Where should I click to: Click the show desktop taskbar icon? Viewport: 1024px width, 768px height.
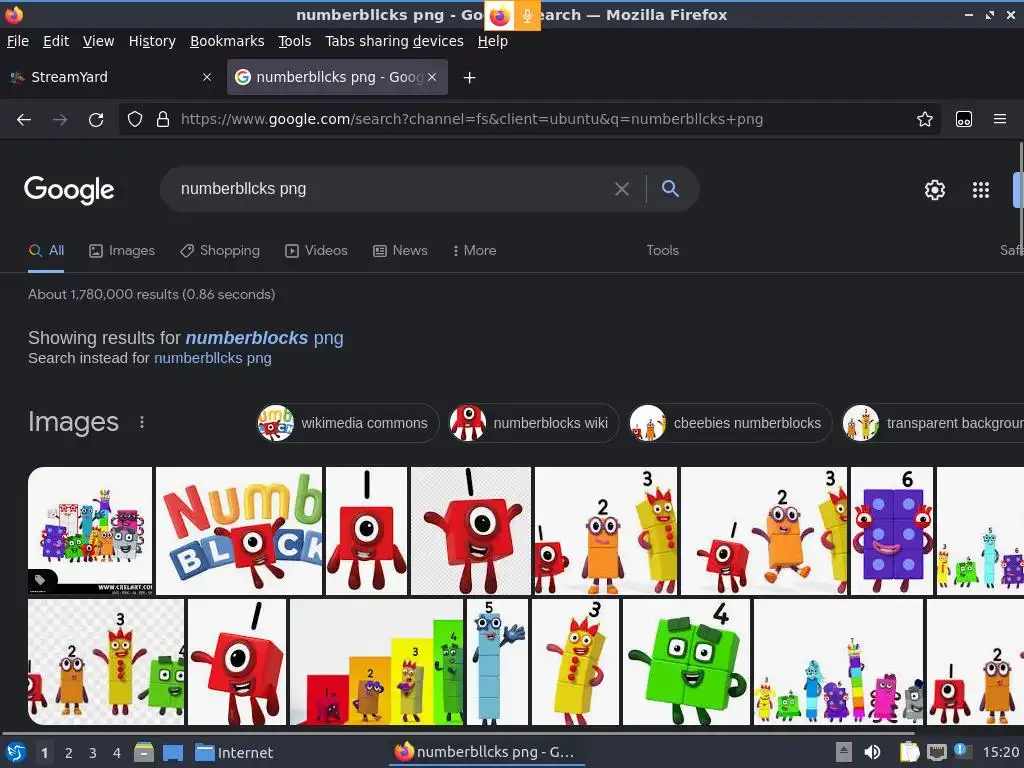point(172,752)
